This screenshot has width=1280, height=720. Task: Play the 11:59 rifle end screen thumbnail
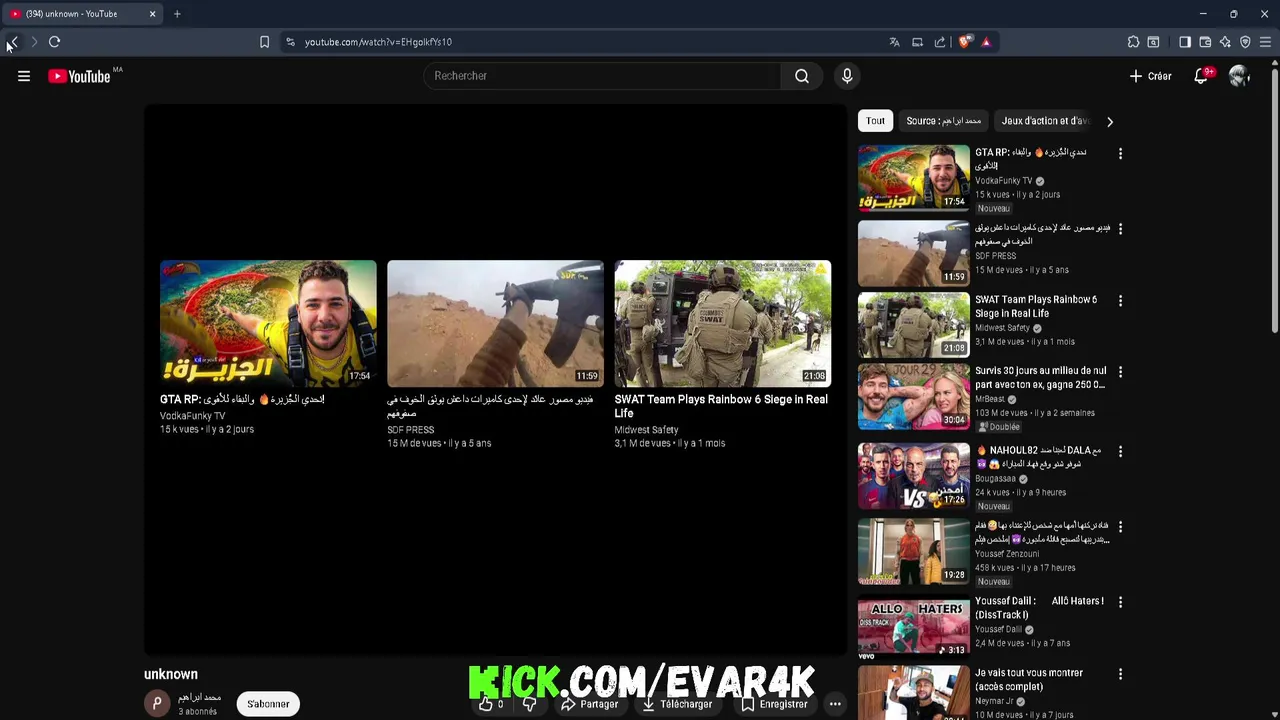click(x=495, y=324)
